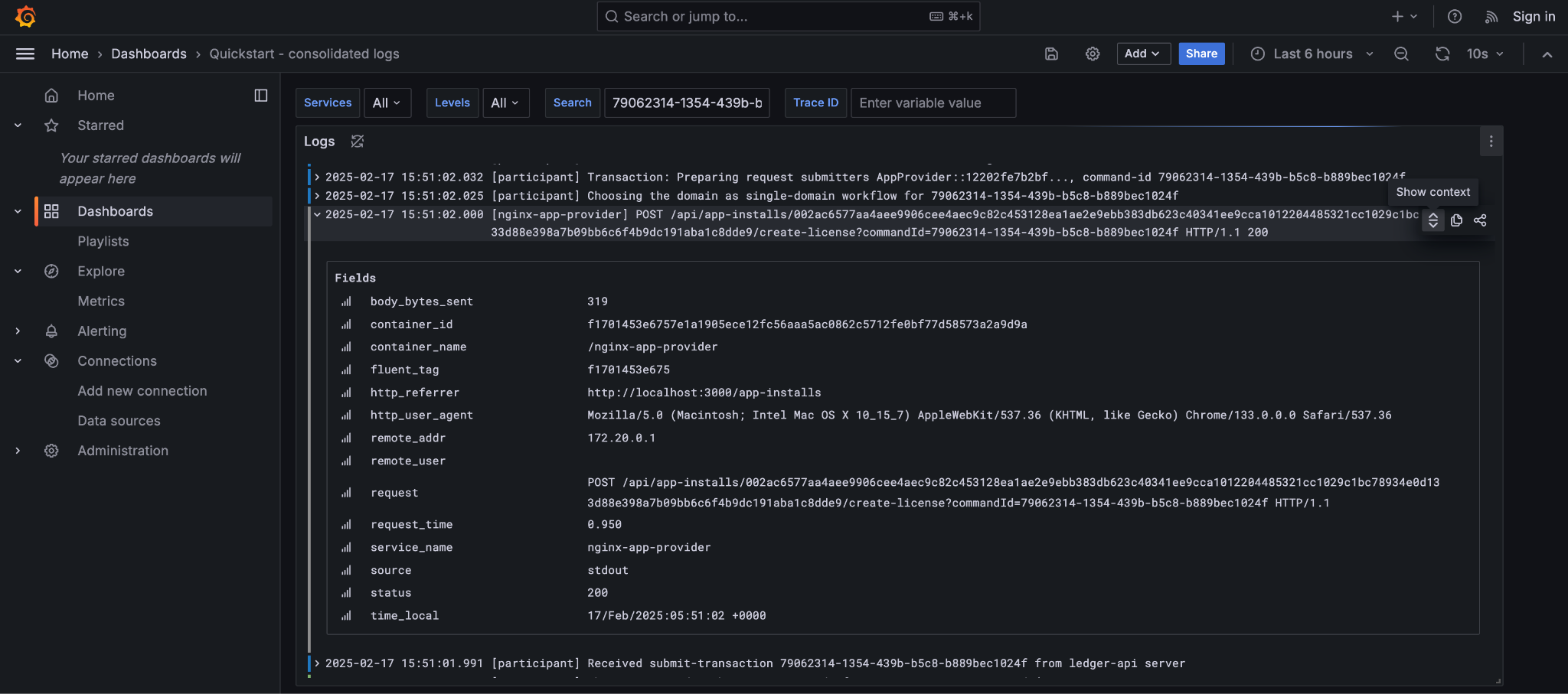The height and width of the screenshot is (694, 1568).
Task: Open dashboard settings gear icon
Action: point(1093,54)
